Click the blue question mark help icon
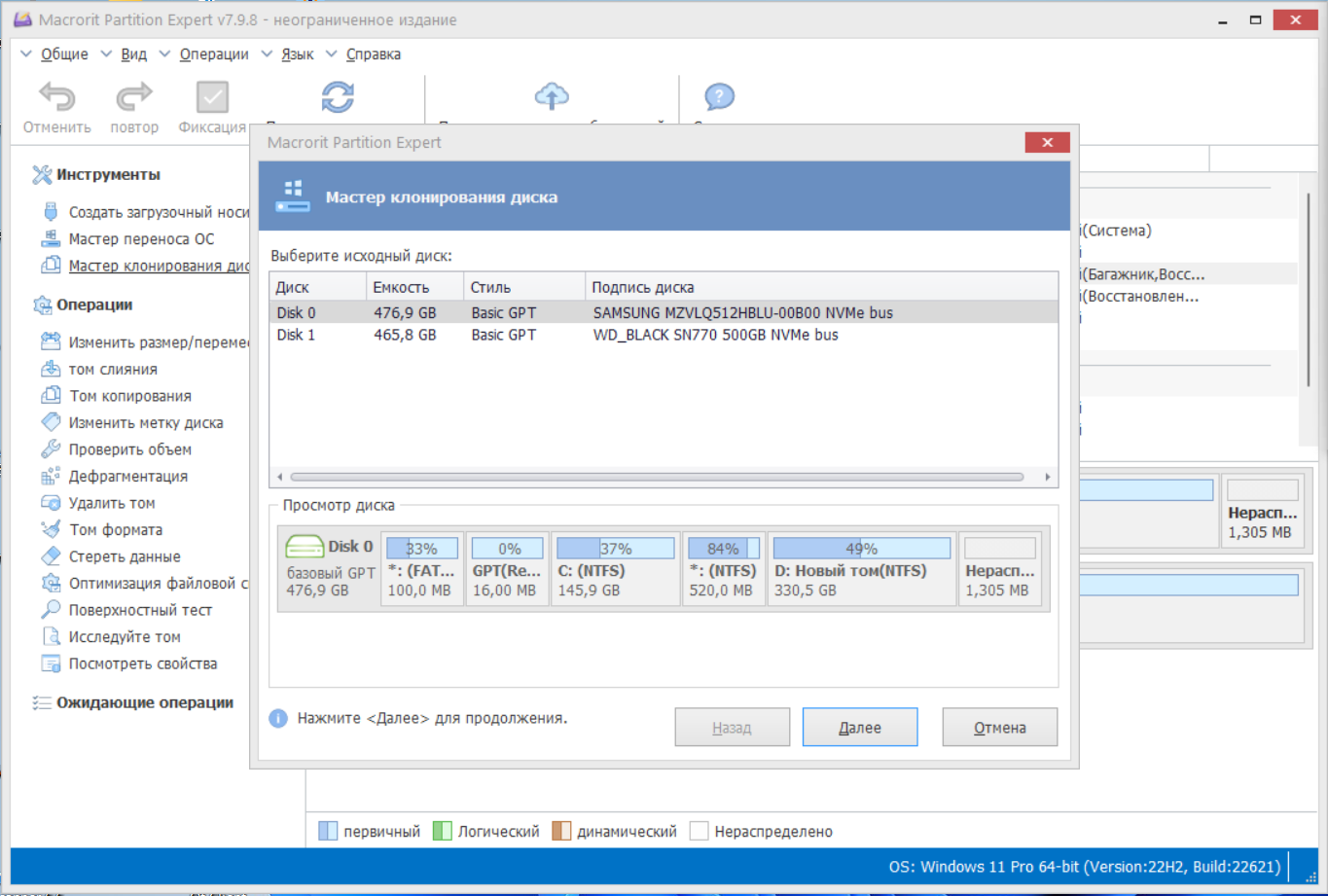The height and width of the screenshot is (896, 1328). pyautogui.click(x=719, y=96)
